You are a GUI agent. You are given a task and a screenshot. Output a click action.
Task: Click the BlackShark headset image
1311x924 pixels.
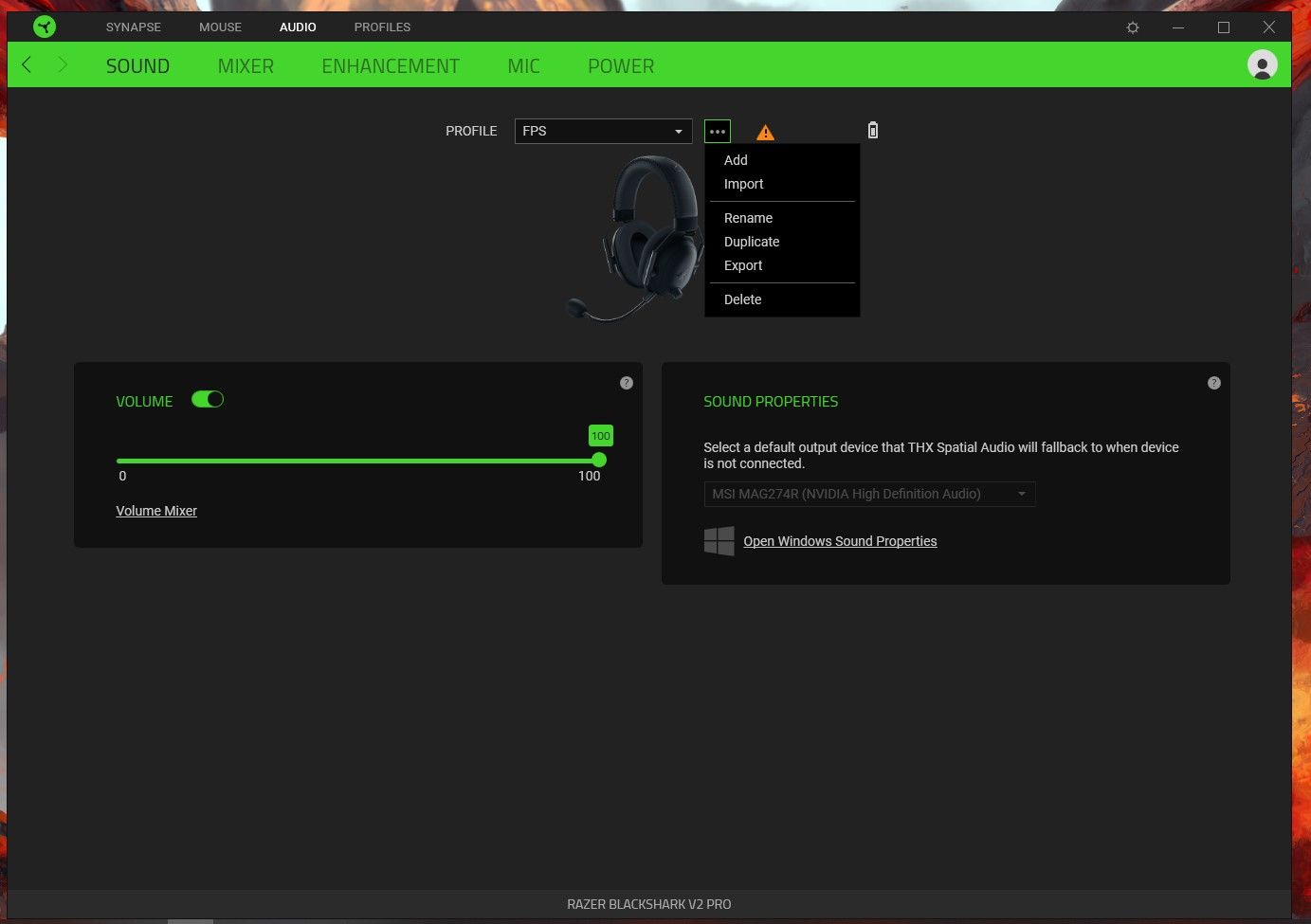[x=635, y=239]
